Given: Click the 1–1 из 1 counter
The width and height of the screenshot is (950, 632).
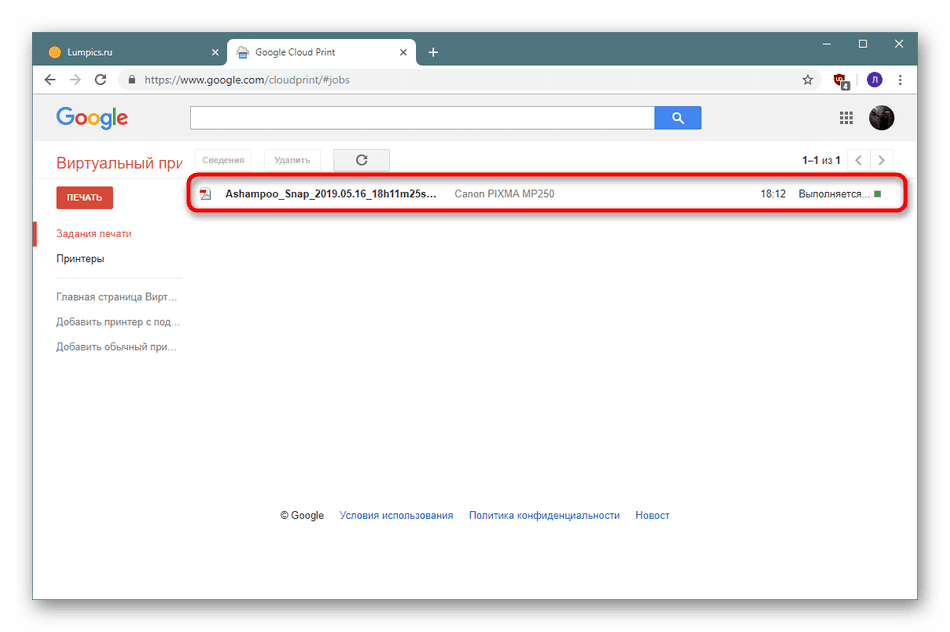Looking at the screenshot, I should tap(821, 160).
